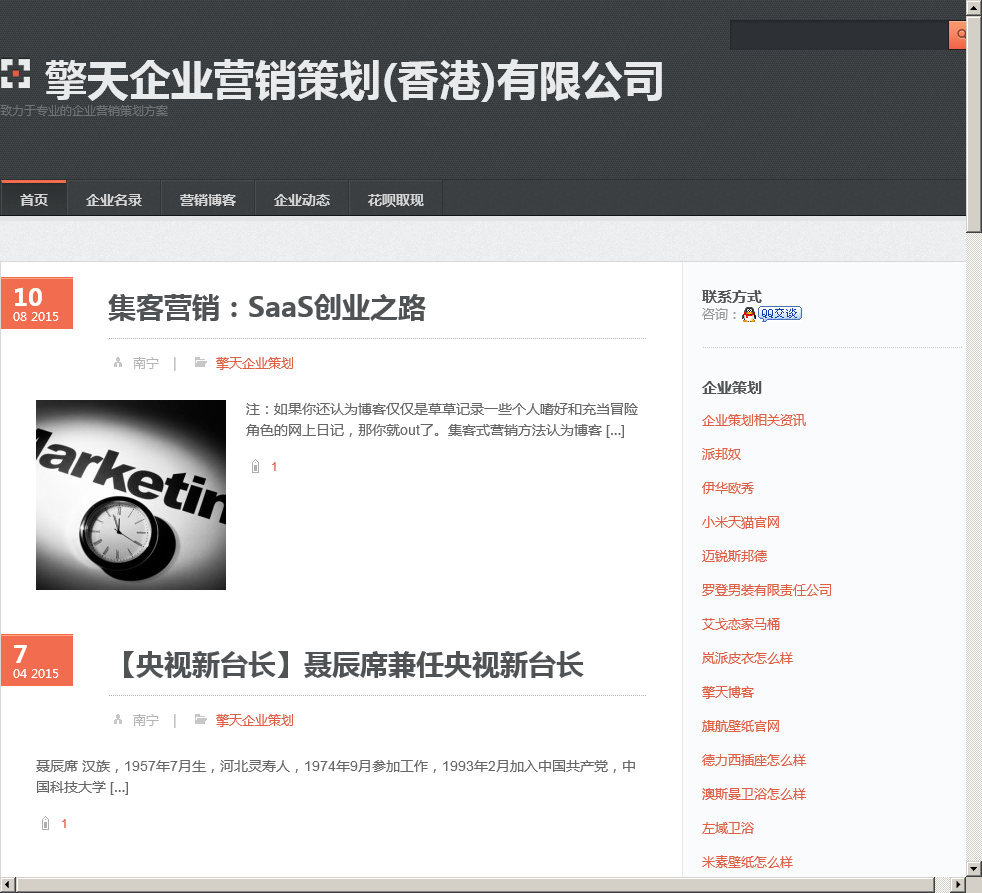Click folder icon in 央视新台长 post meta
The image size is (982, 893).
200,719
